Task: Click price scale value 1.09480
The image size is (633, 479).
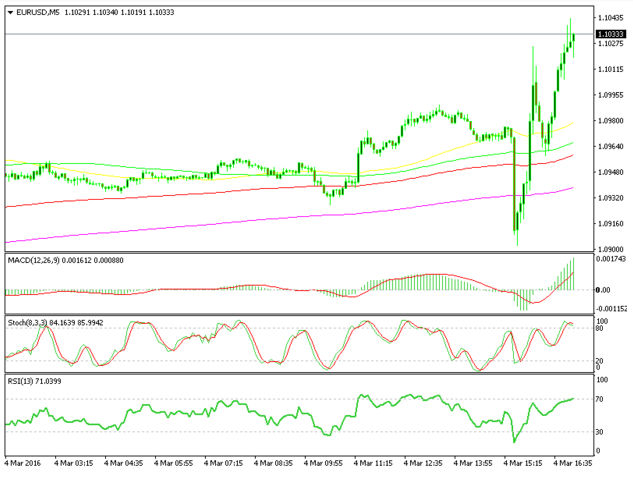Action: pos(611,172)
